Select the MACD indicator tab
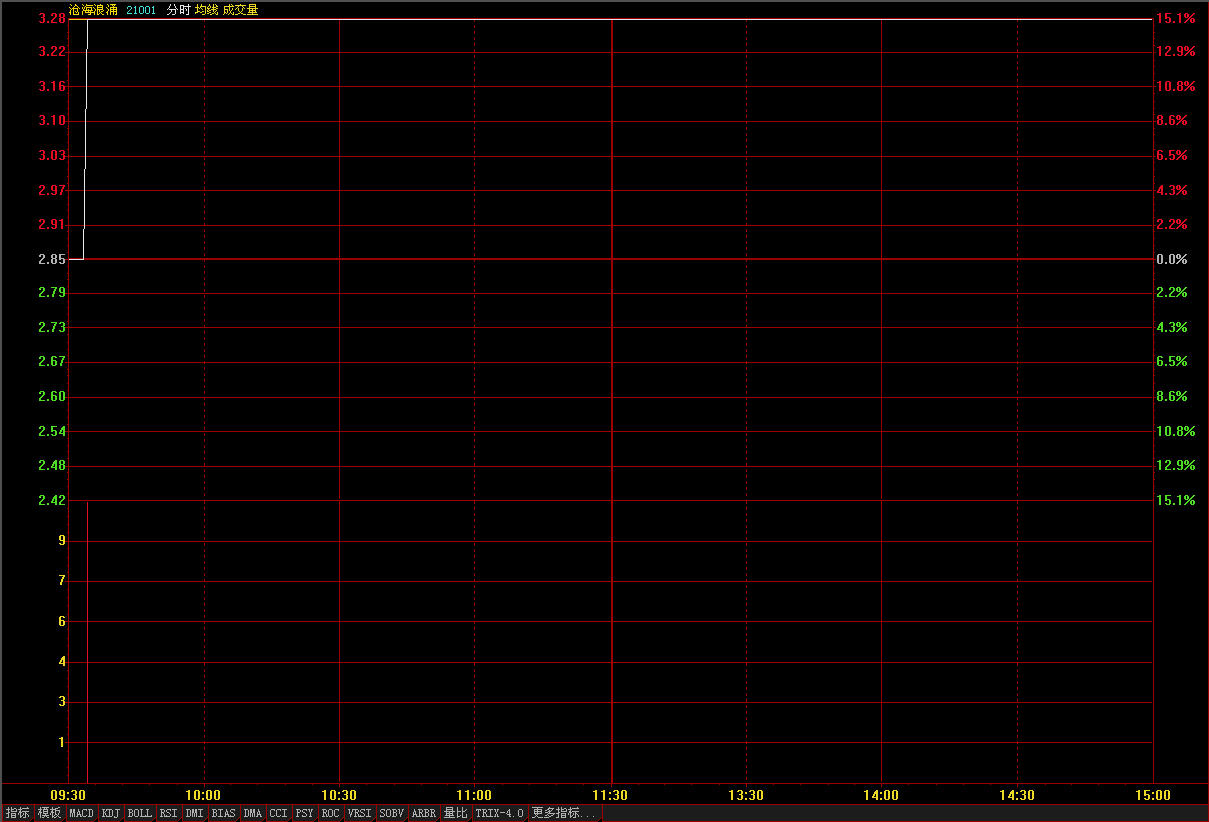The height and width of the screenshot is (822, 1209). point(81,813)
